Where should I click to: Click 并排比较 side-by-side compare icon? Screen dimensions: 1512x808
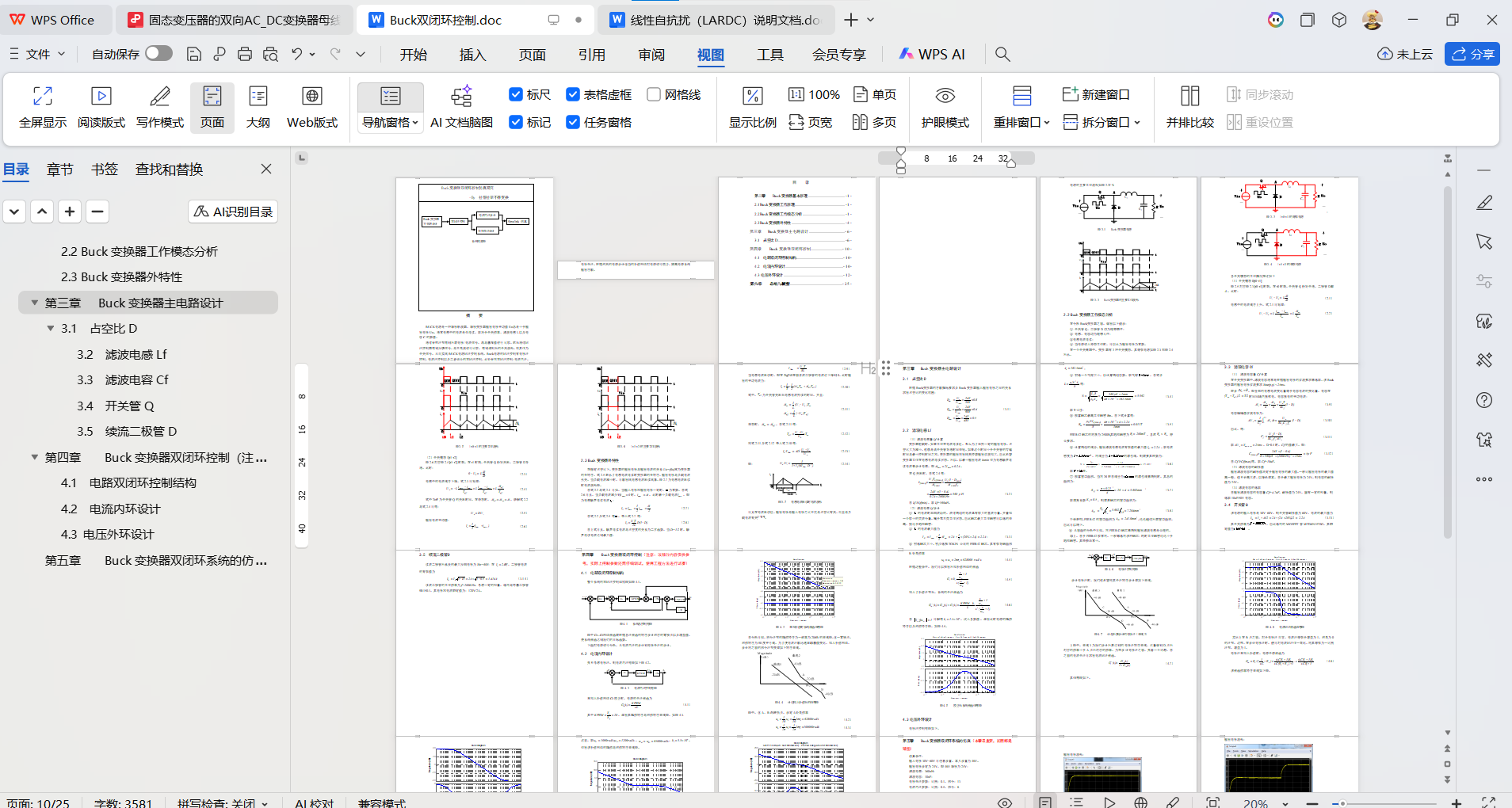[1189, 97]
